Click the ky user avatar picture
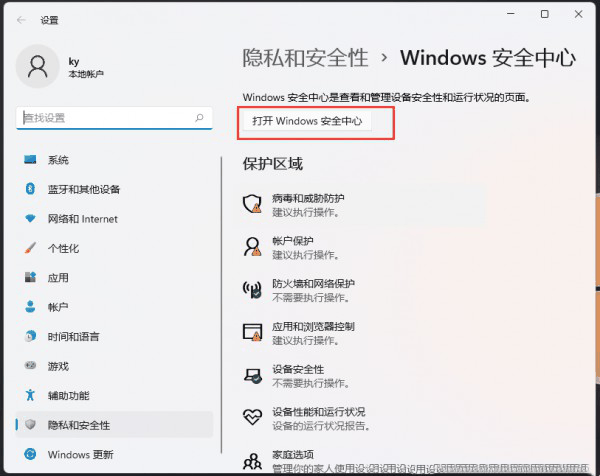The width and height of the screenshot is (600, 476). 38,66
